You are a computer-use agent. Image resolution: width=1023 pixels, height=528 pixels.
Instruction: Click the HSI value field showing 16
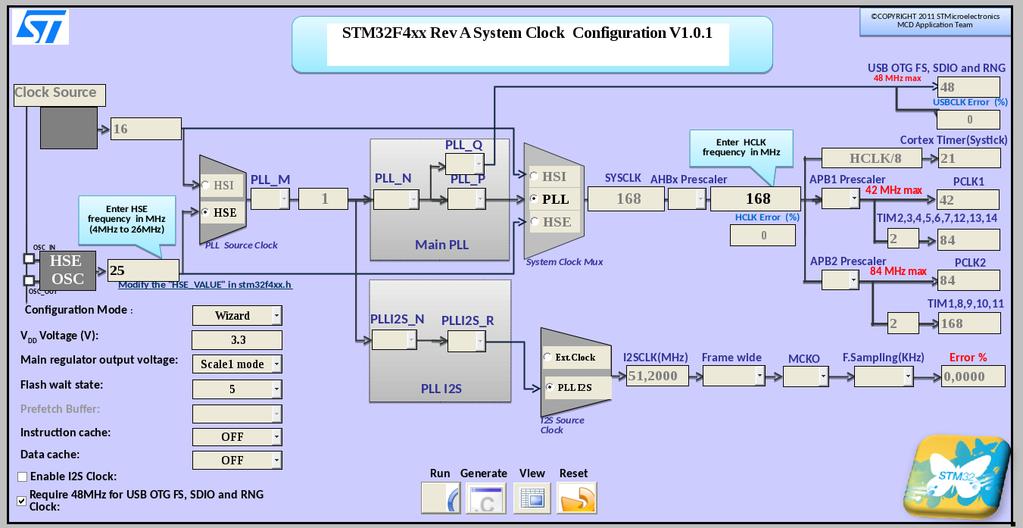146,129
